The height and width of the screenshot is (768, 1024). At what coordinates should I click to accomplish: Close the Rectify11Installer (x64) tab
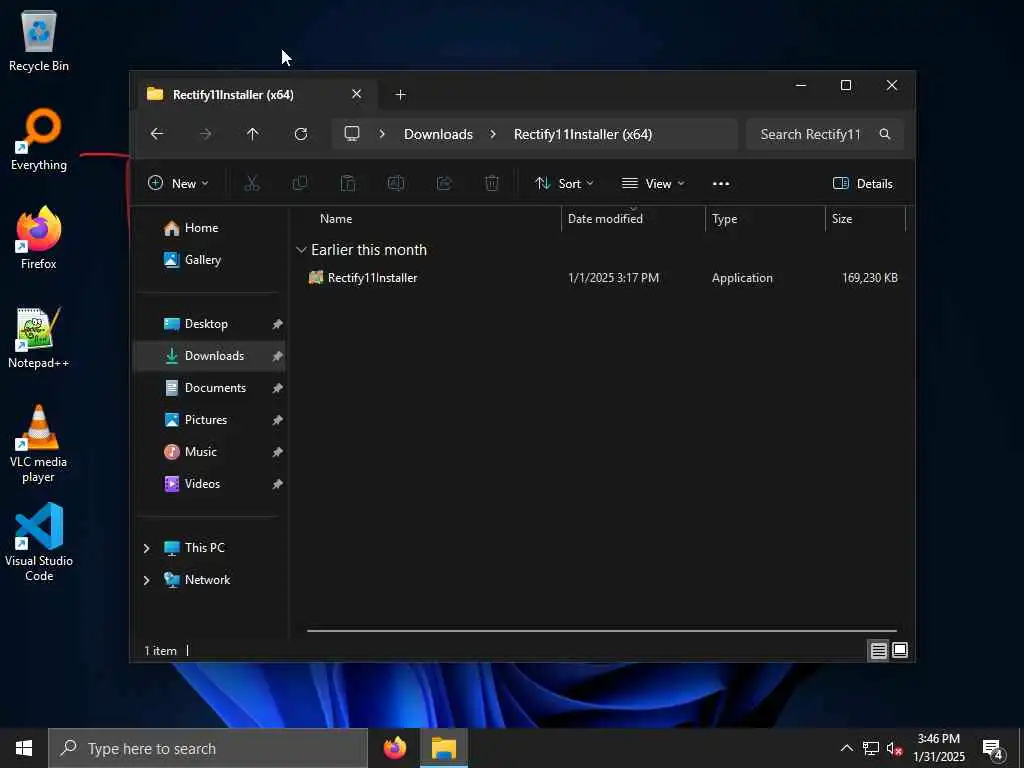pos(357,94)
